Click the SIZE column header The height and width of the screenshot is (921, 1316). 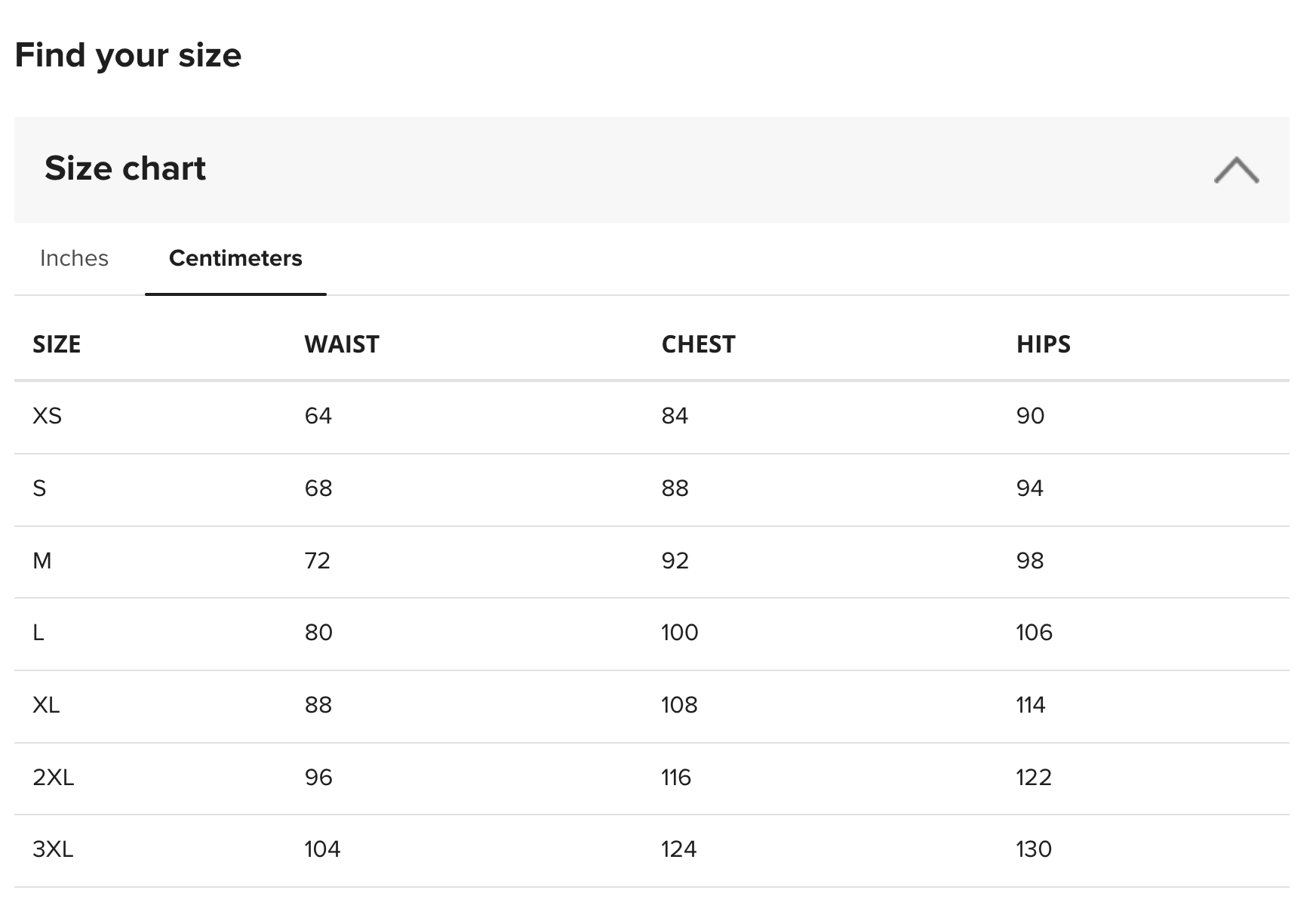coord(57,344)
